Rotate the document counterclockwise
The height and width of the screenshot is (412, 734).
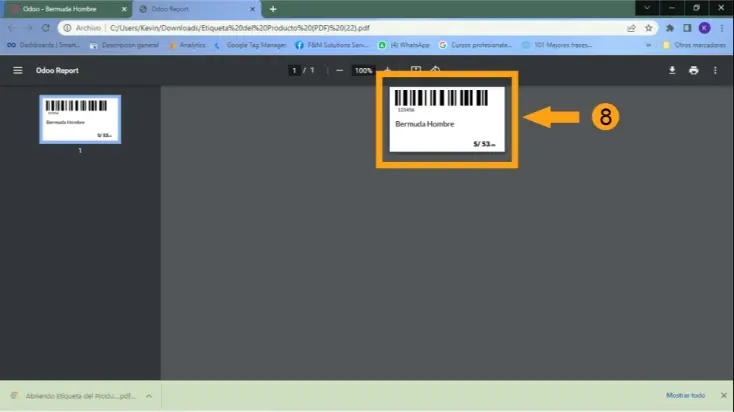coord(436,71)
